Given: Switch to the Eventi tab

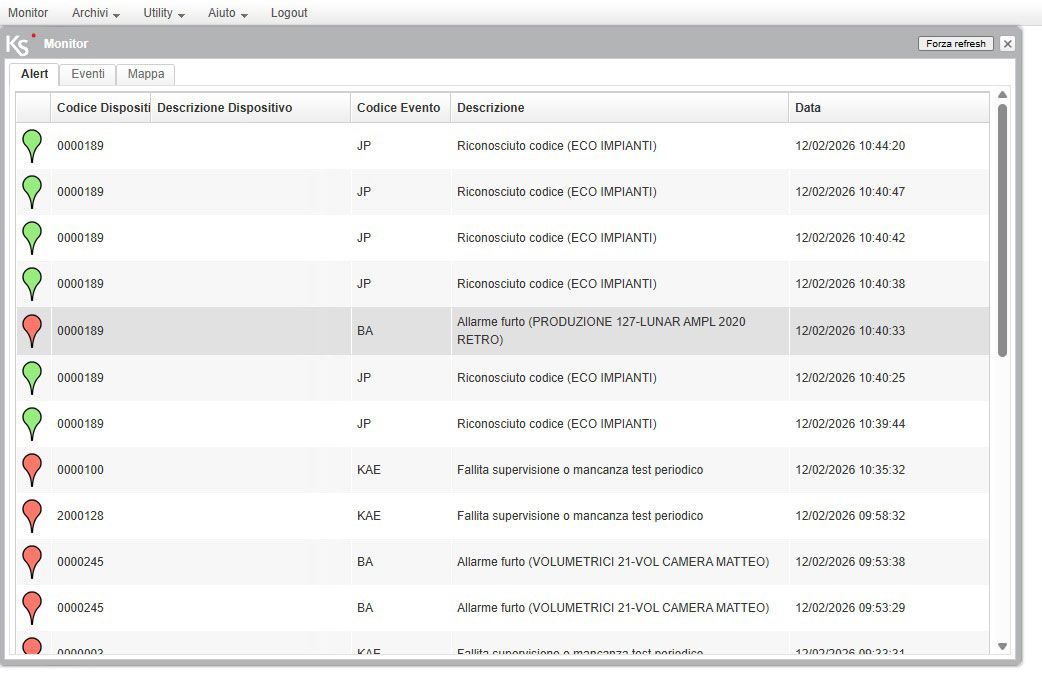Looking at the screenshot, I should 88,74.
